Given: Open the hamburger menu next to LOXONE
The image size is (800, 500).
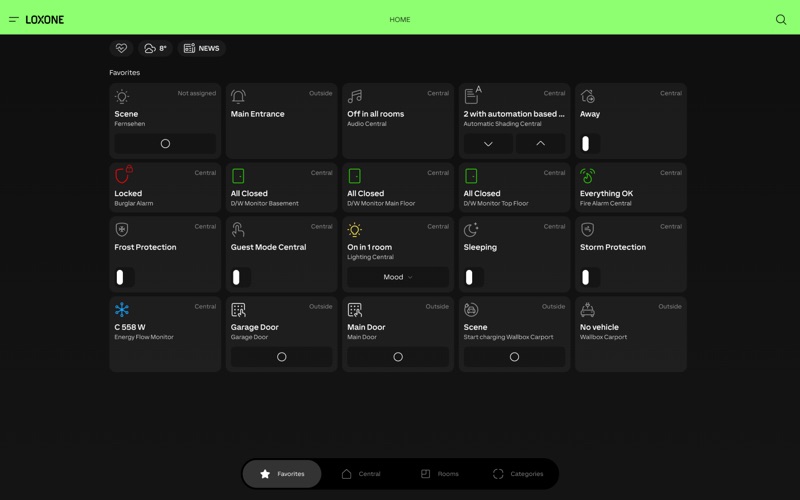Looking at the screenshot, I should tap(14, 19).
